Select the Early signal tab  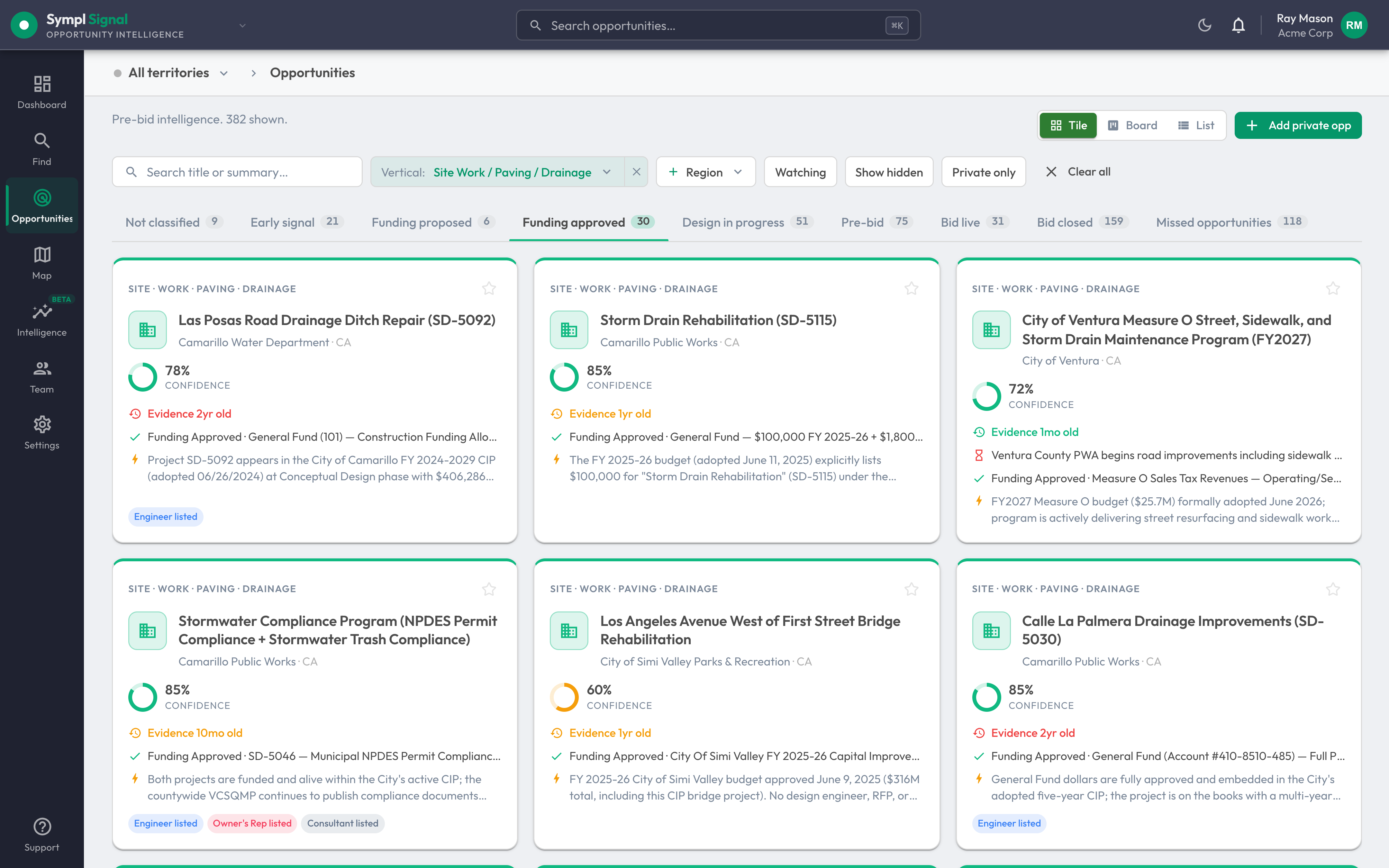click(x=297, y=222)
